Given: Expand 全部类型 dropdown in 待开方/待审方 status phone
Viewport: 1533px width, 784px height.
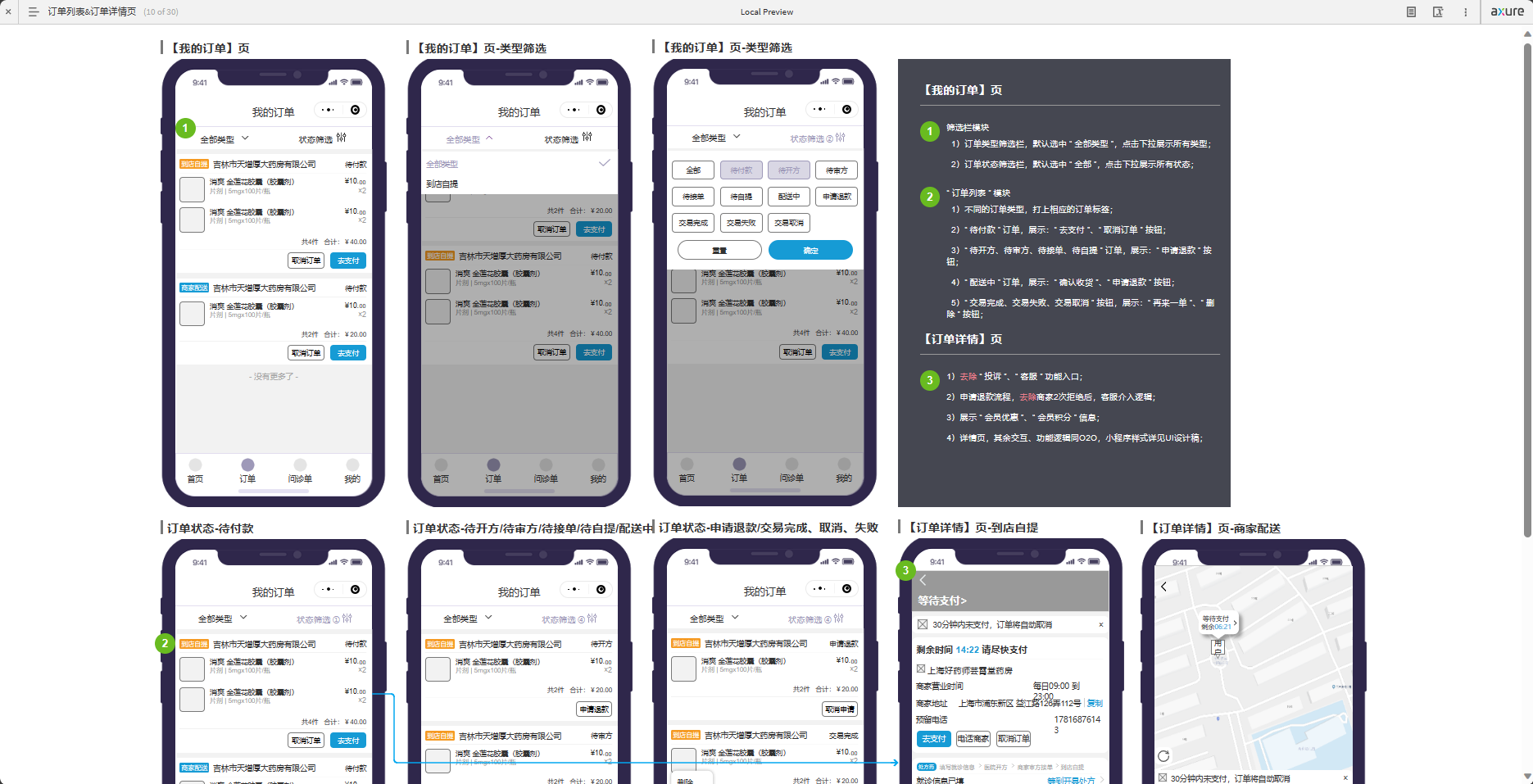Looking at the screenshot, I should (x=468, y=619).
